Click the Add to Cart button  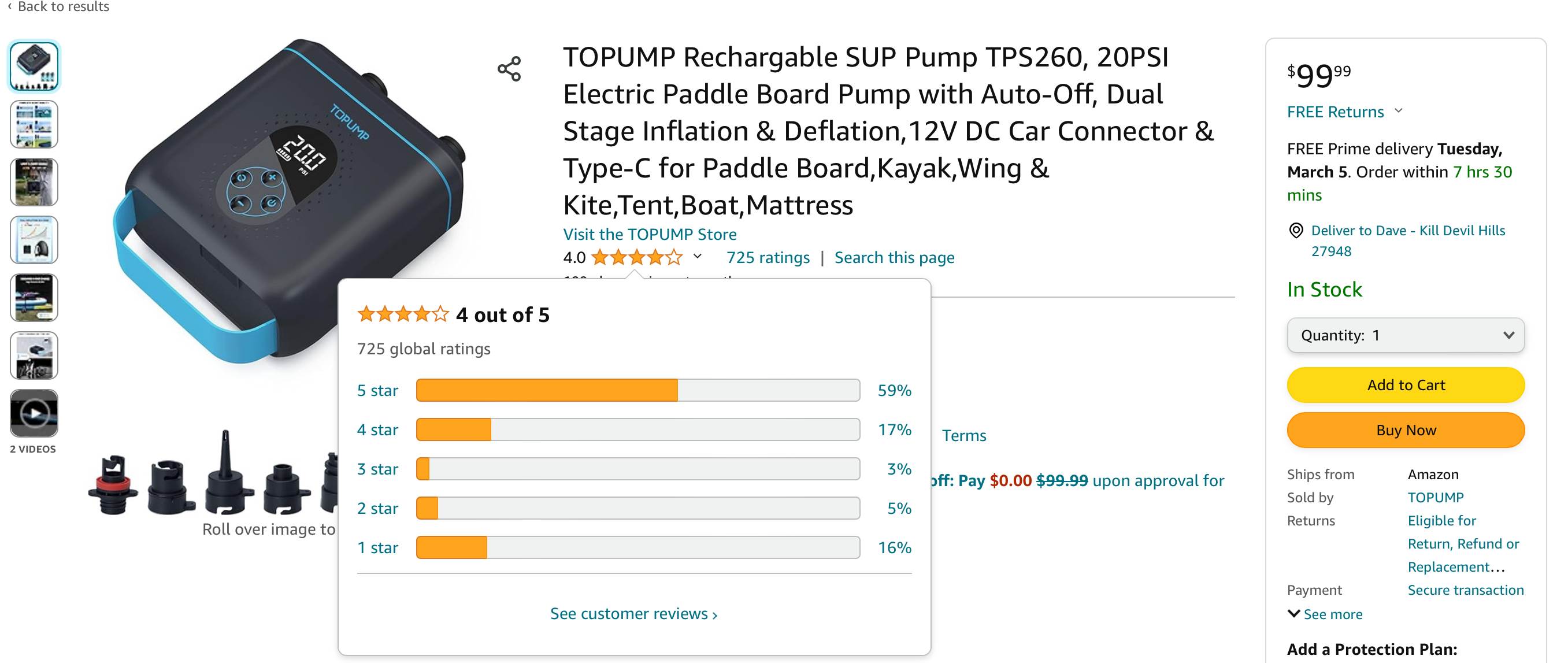pos(1406,385)
